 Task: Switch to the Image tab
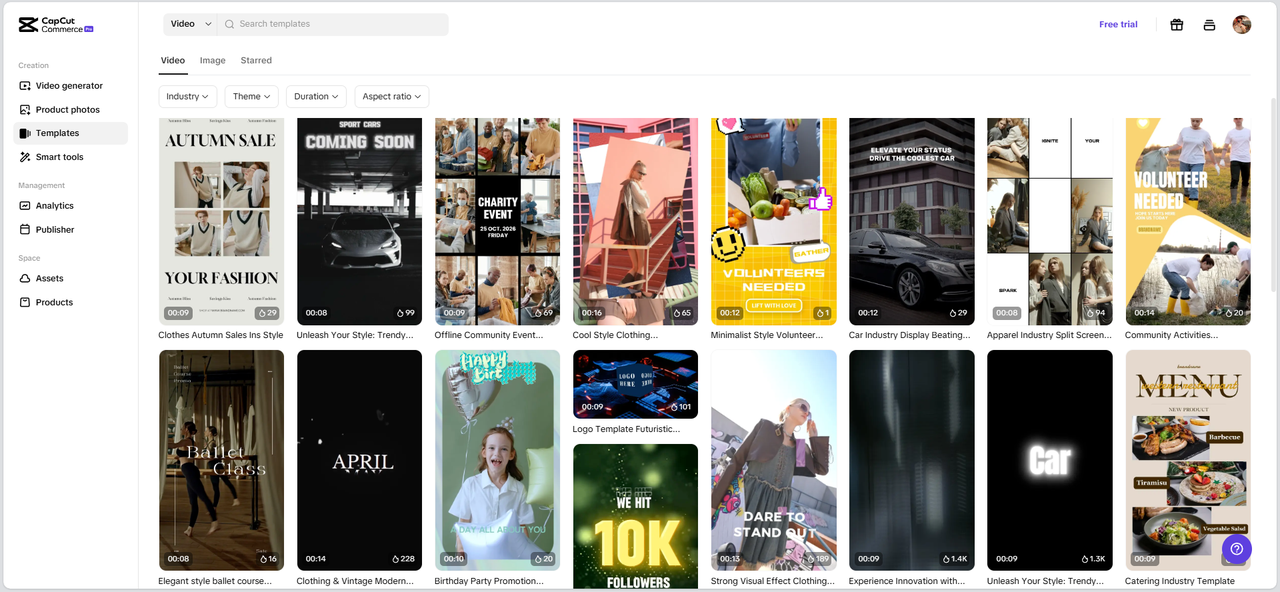click(x=212, y=61)
